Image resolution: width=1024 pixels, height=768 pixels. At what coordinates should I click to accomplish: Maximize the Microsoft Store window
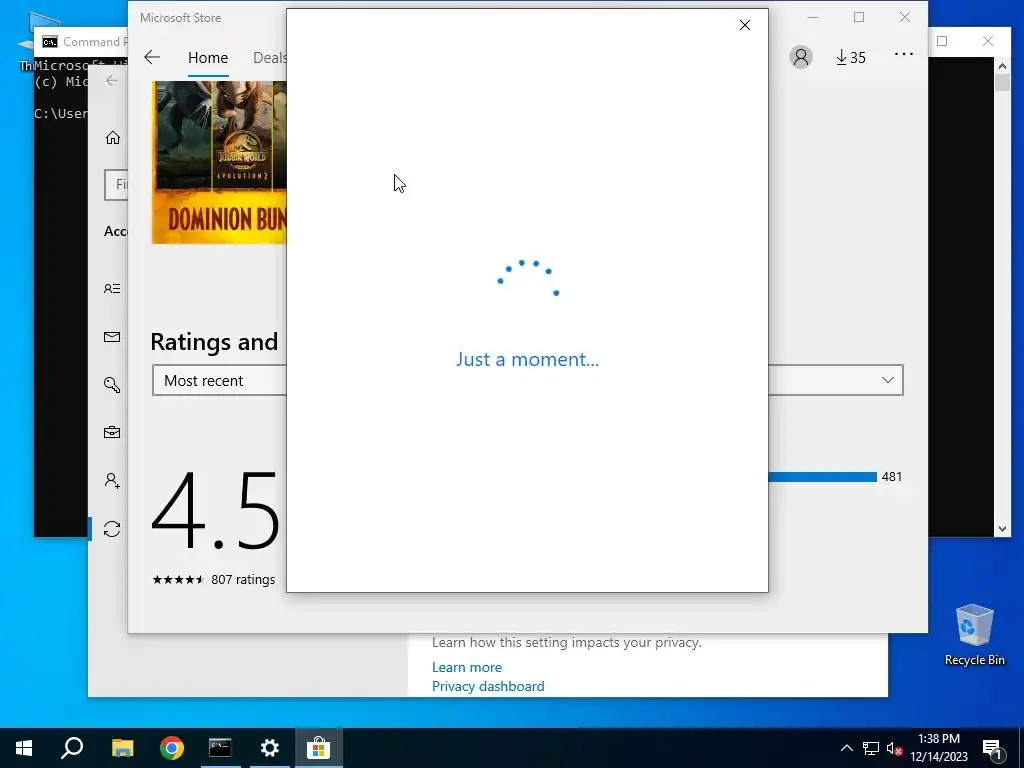[859, 18]
